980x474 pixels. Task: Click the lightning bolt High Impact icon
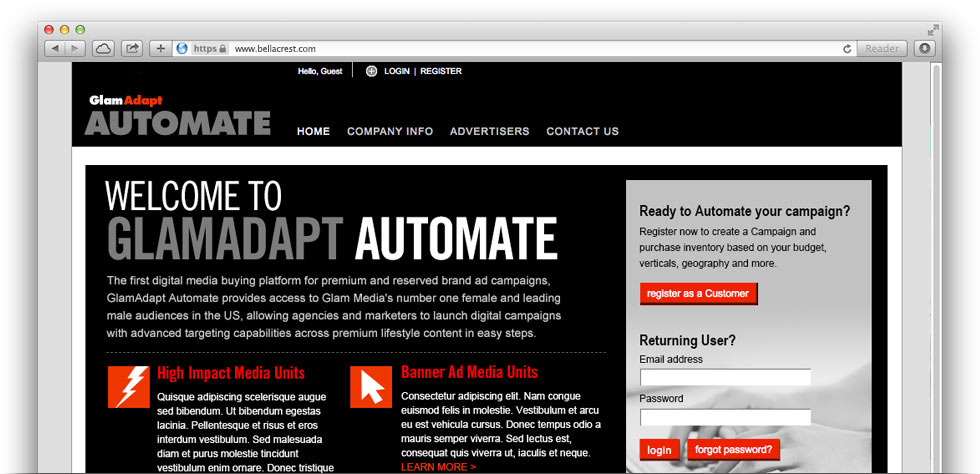pyautogui.click(x=129, y=387)
